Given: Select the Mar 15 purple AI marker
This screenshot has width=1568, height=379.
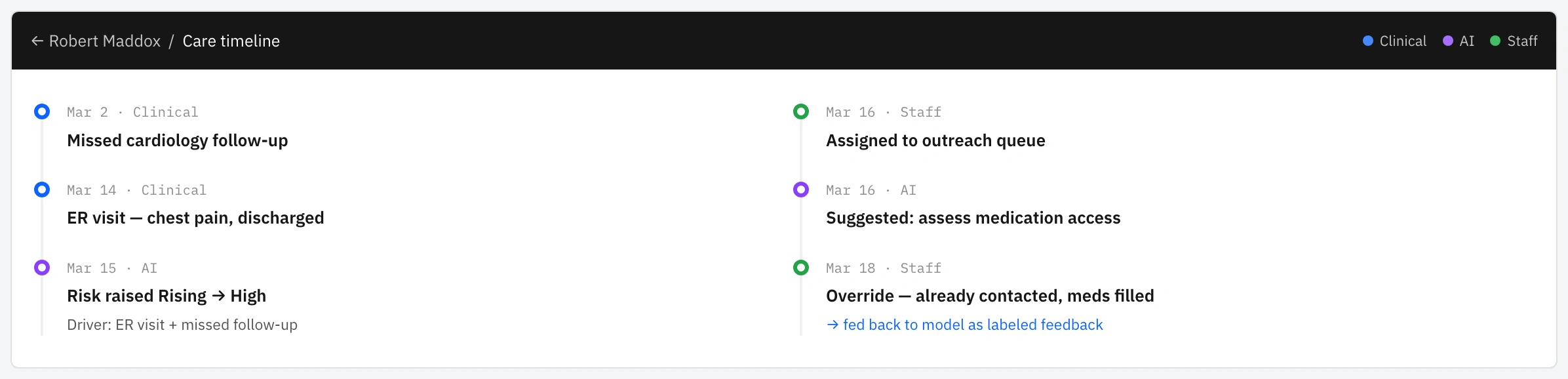Looking at the screenshot, I should click(42, 268).
